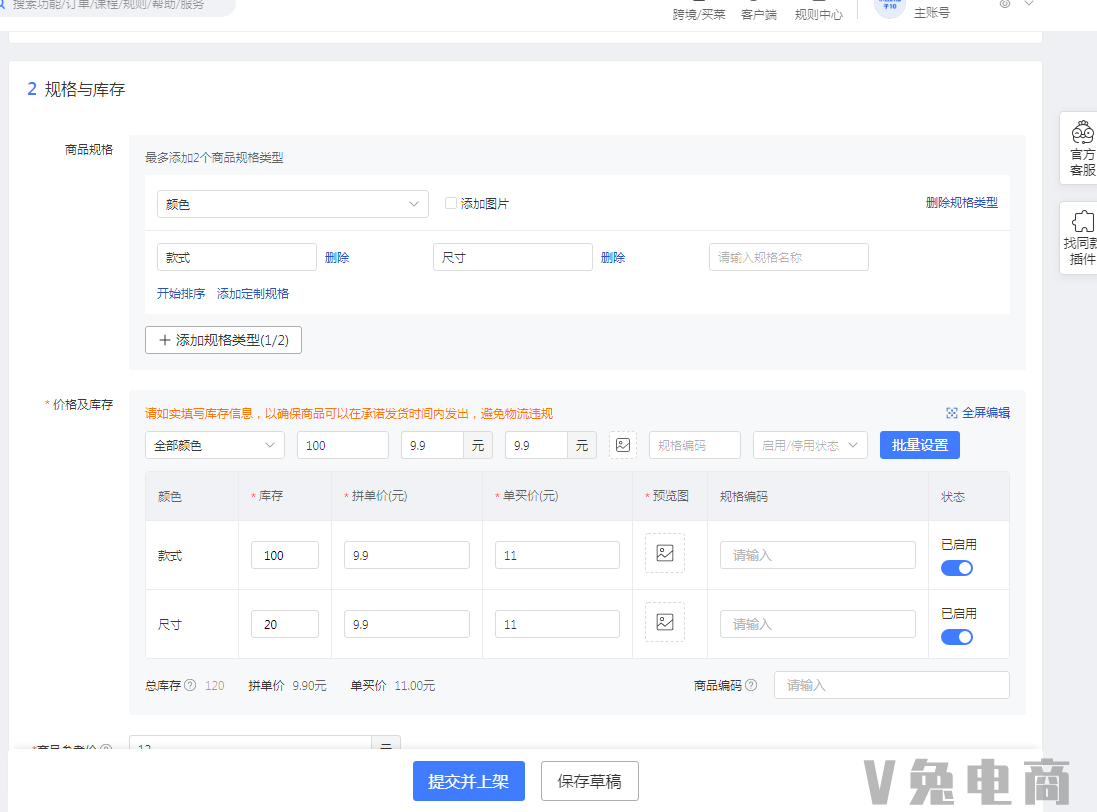Click the 官方客服 icon on right sidebar
This screenshot has height=812, width=1097.
click(x=1082, y=146)
